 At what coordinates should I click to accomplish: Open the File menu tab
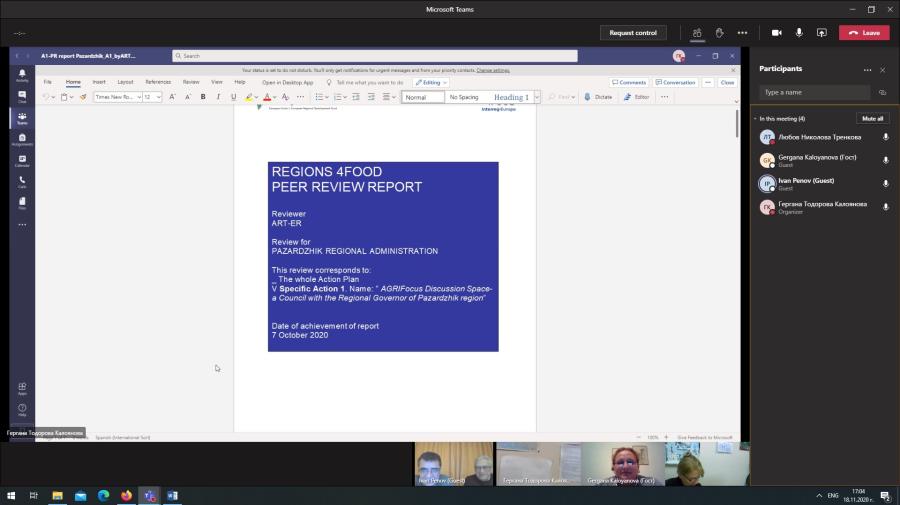[48, 82]
